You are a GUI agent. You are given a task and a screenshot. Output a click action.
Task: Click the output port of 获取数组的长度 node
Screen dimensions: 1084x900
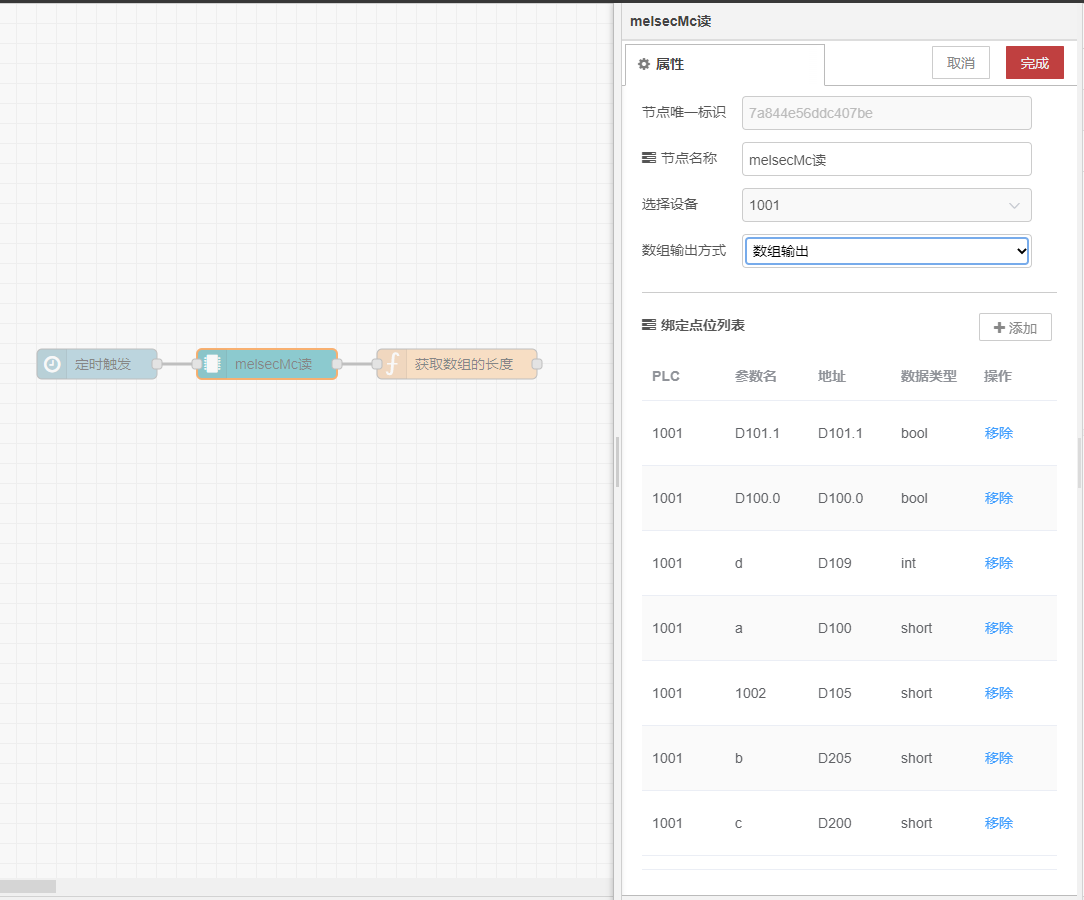pyautogui.click(x=537, y=364)
